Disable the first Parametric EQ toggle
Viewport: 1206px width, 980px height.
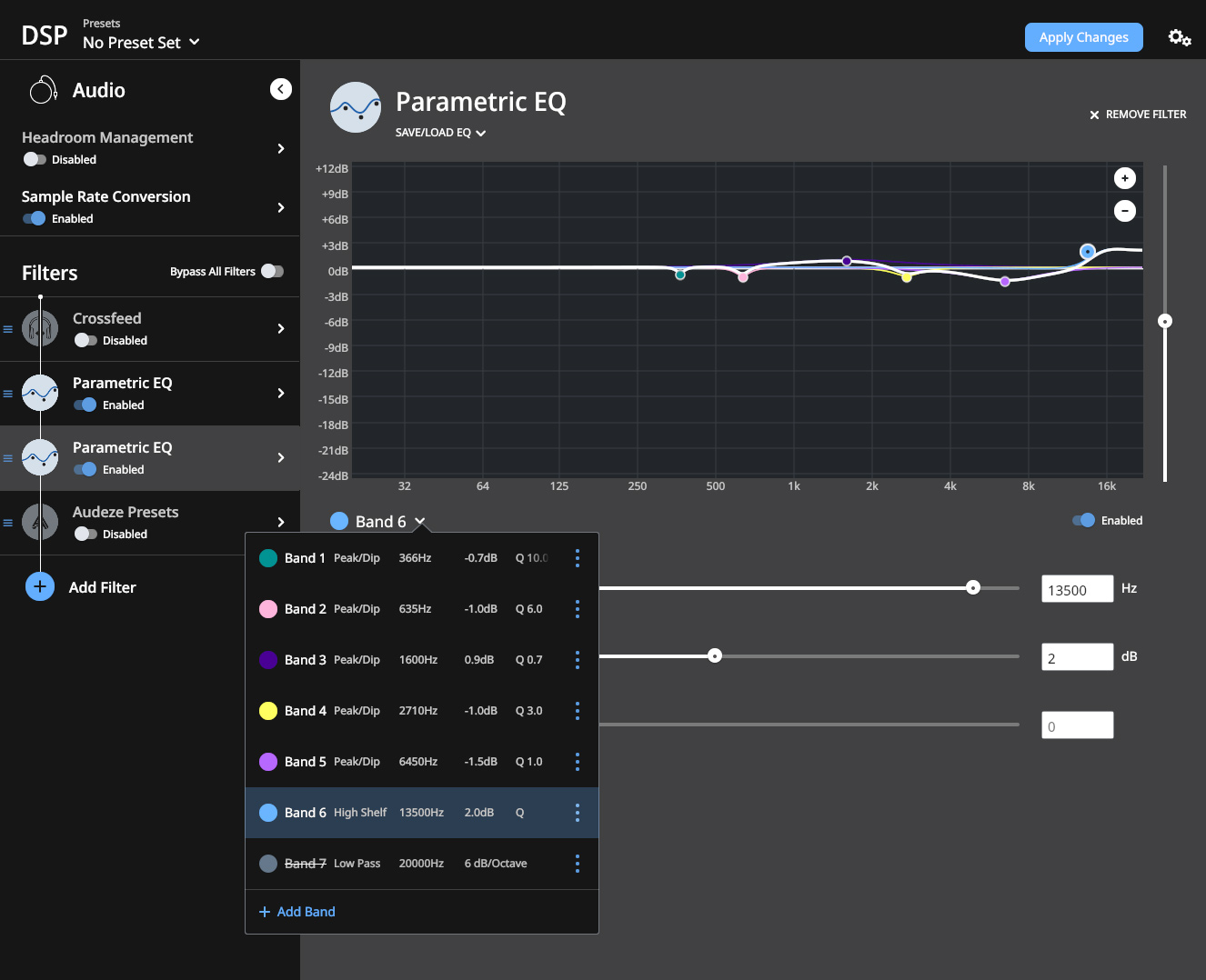(85, 405)
